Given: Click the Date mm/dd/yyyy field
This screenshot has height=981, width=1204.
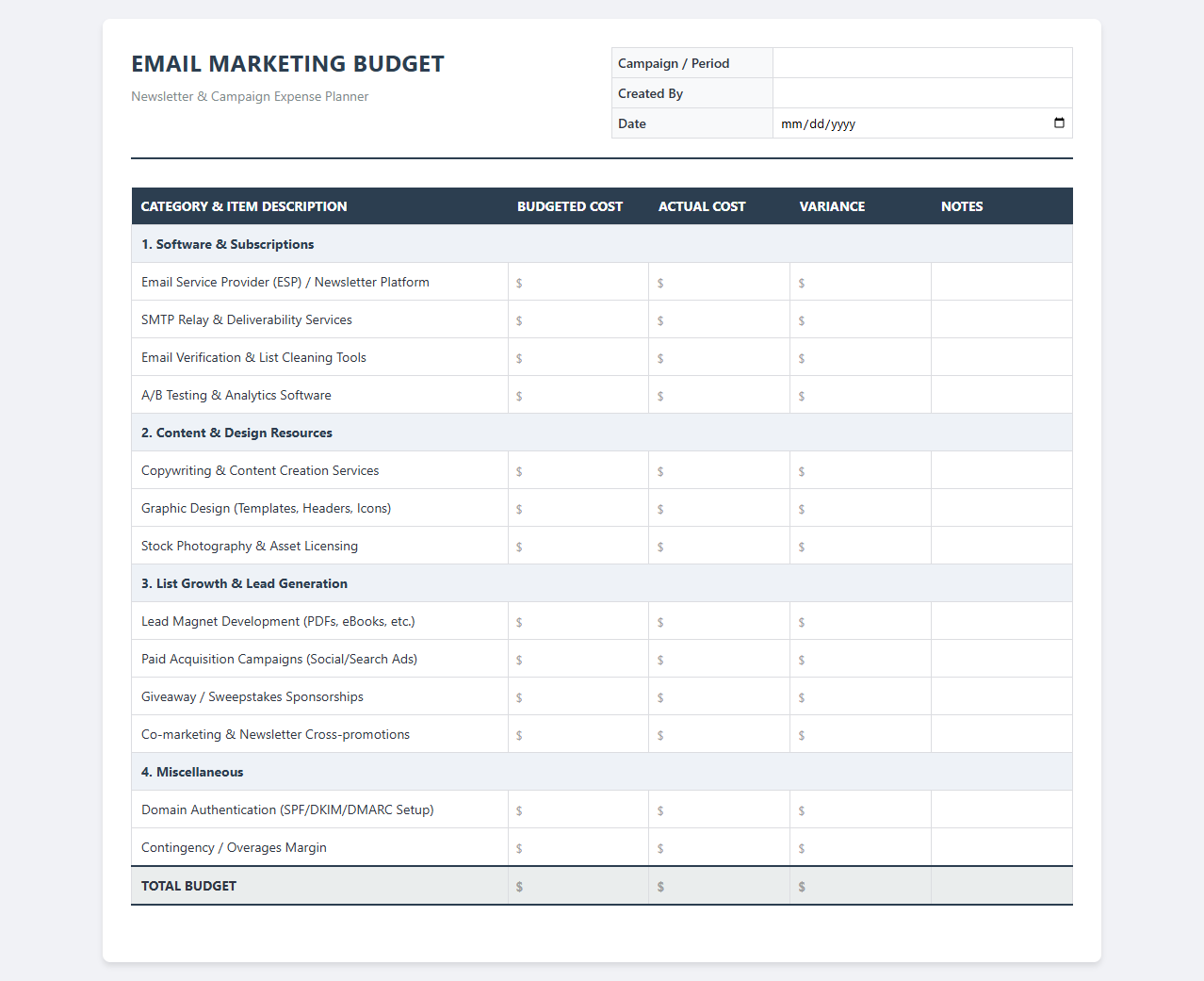Looking at the screenshot, I should tap(922, 123).
